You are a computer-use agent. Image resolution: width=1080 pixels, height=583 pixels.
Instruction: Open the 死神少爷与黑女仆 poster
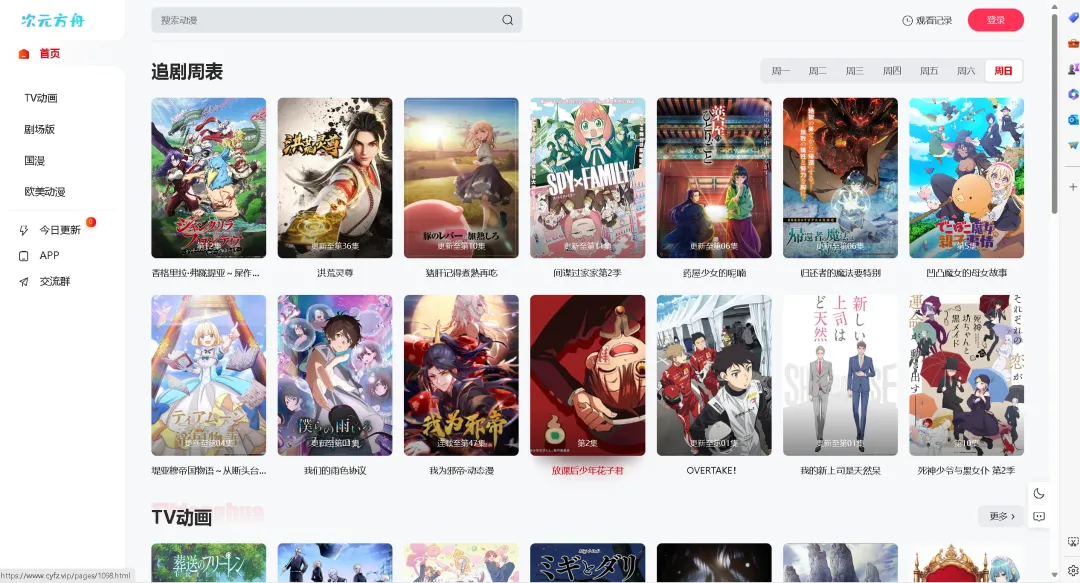point(966,376)
